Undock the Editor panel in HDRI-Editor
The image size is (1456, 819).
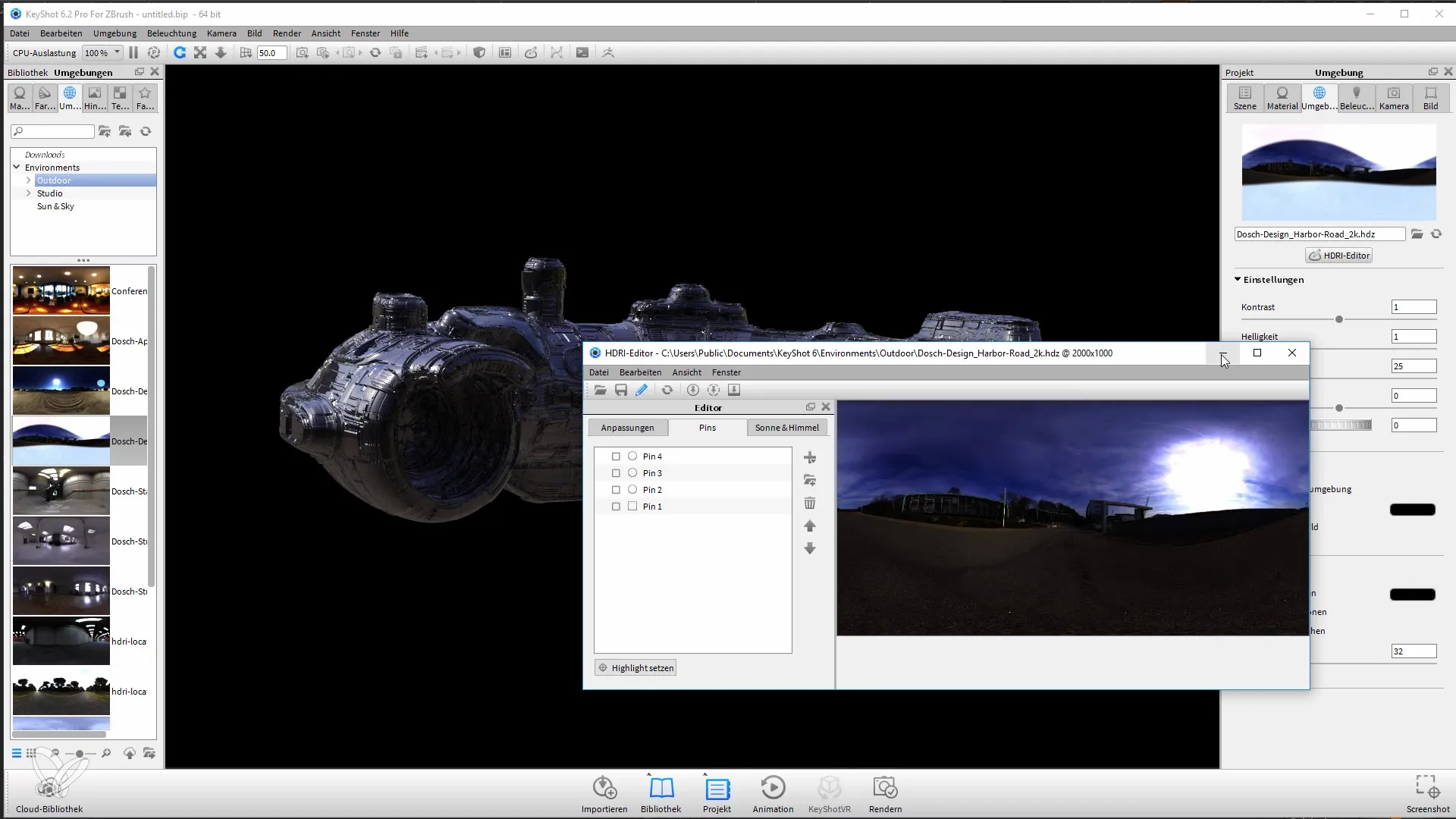pos(811,407)
